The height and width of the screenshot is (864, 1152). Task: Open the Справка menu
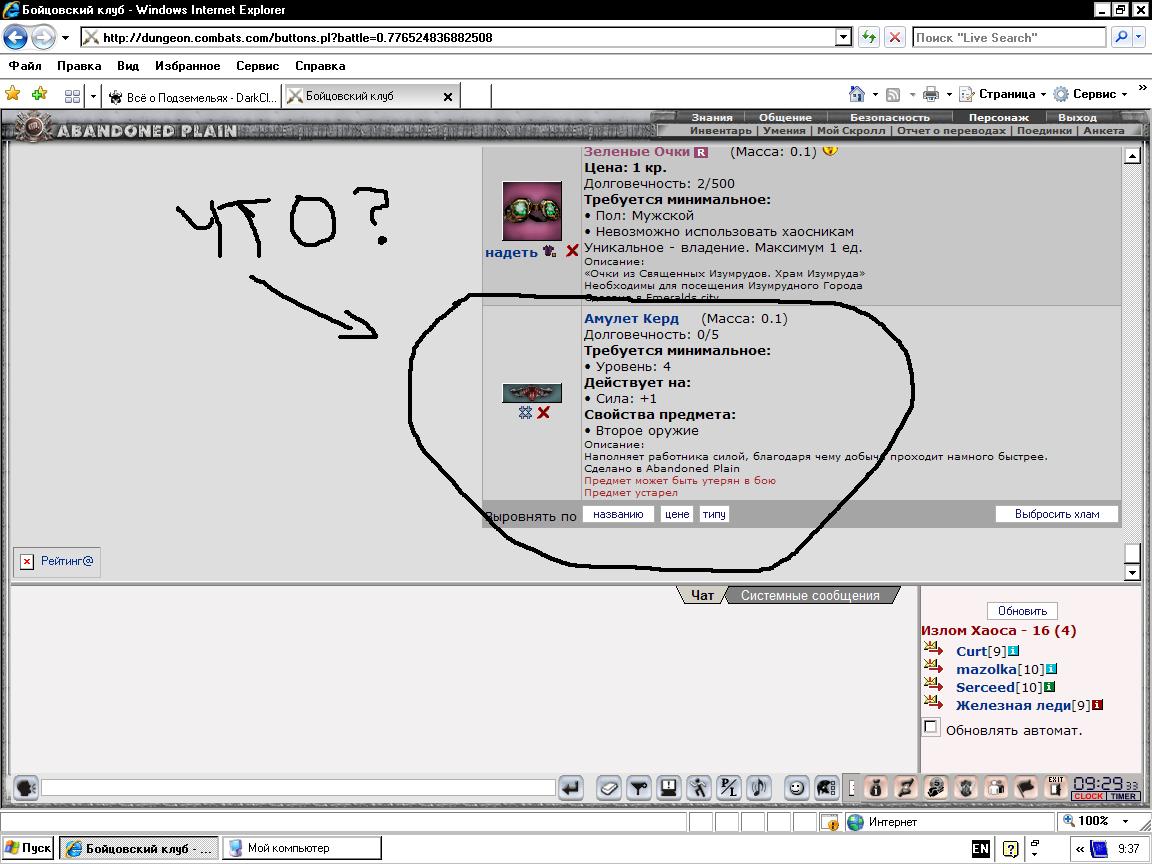320,66
